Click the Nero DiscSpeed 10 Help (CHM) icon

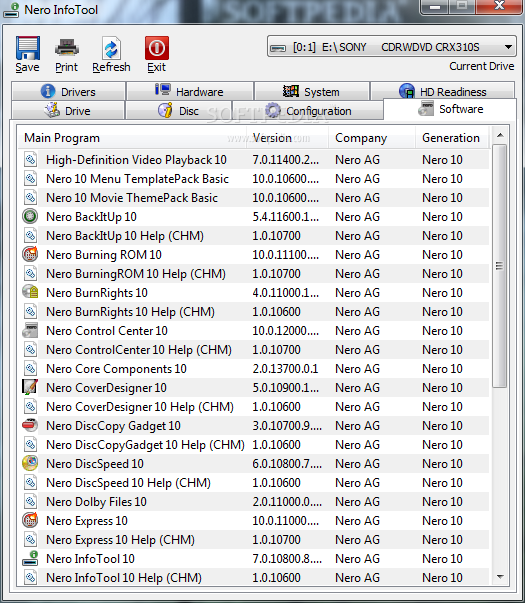pos(30,483)
